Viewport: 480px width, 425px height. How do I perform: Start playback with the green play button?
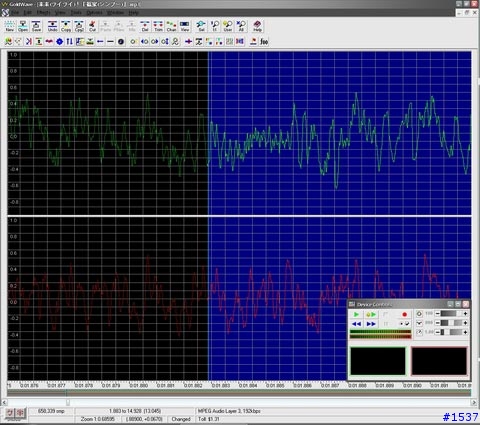pyautogui.click(x=356, y=314)
